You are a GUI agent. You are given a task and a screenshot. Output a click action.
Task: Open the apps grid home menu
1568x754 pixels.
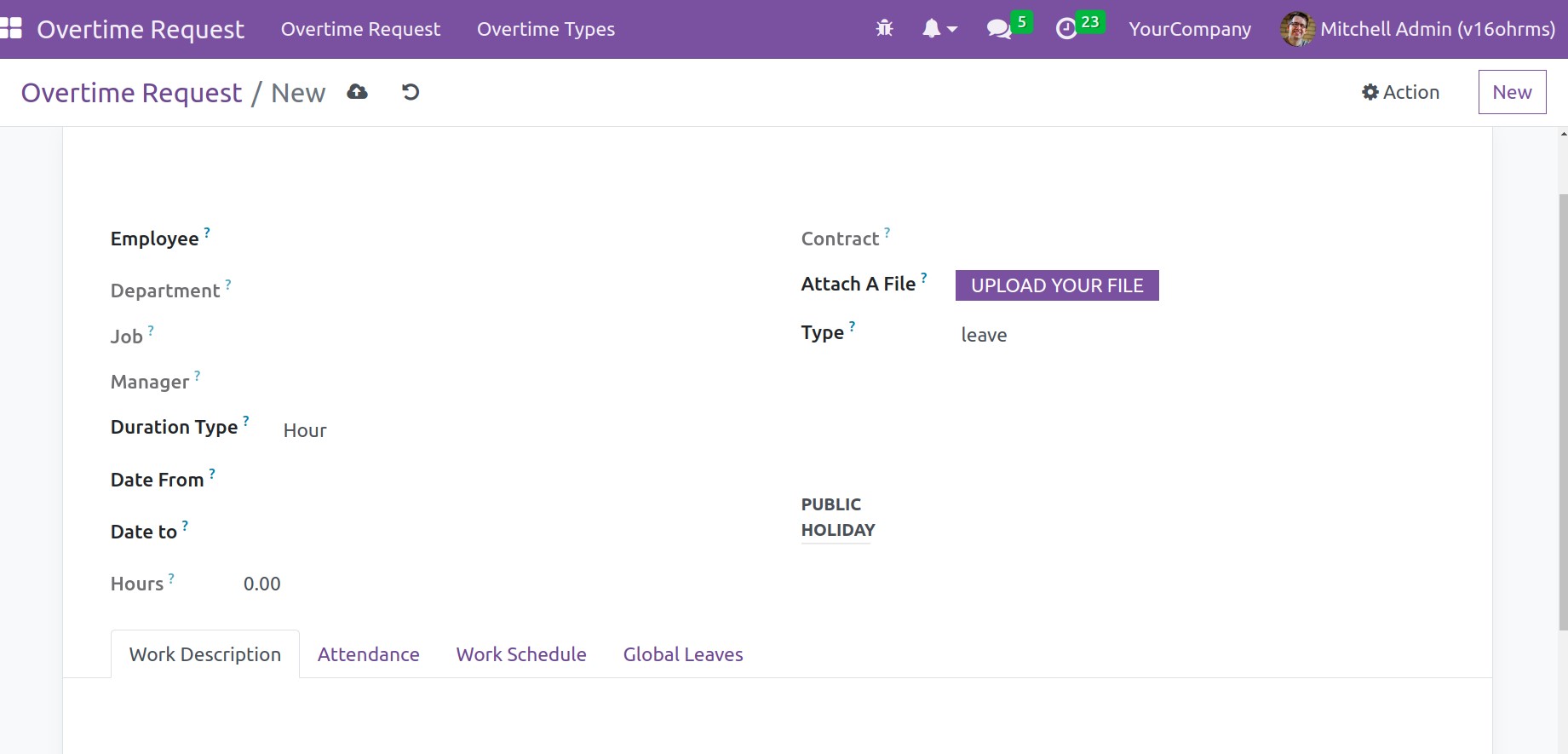[x=11, y=29]
